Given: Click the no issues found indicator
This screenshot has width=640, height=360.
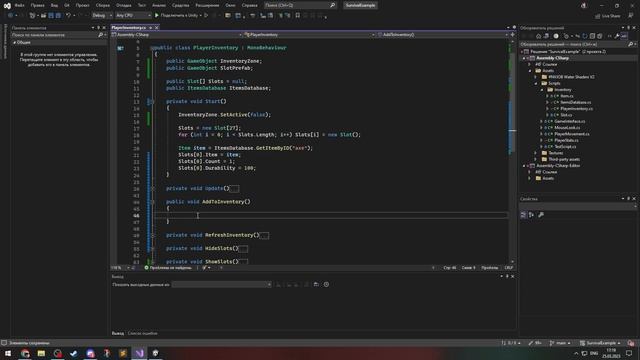Looking at the screenshot, I should pyautogui.click(x=168, y=268).
